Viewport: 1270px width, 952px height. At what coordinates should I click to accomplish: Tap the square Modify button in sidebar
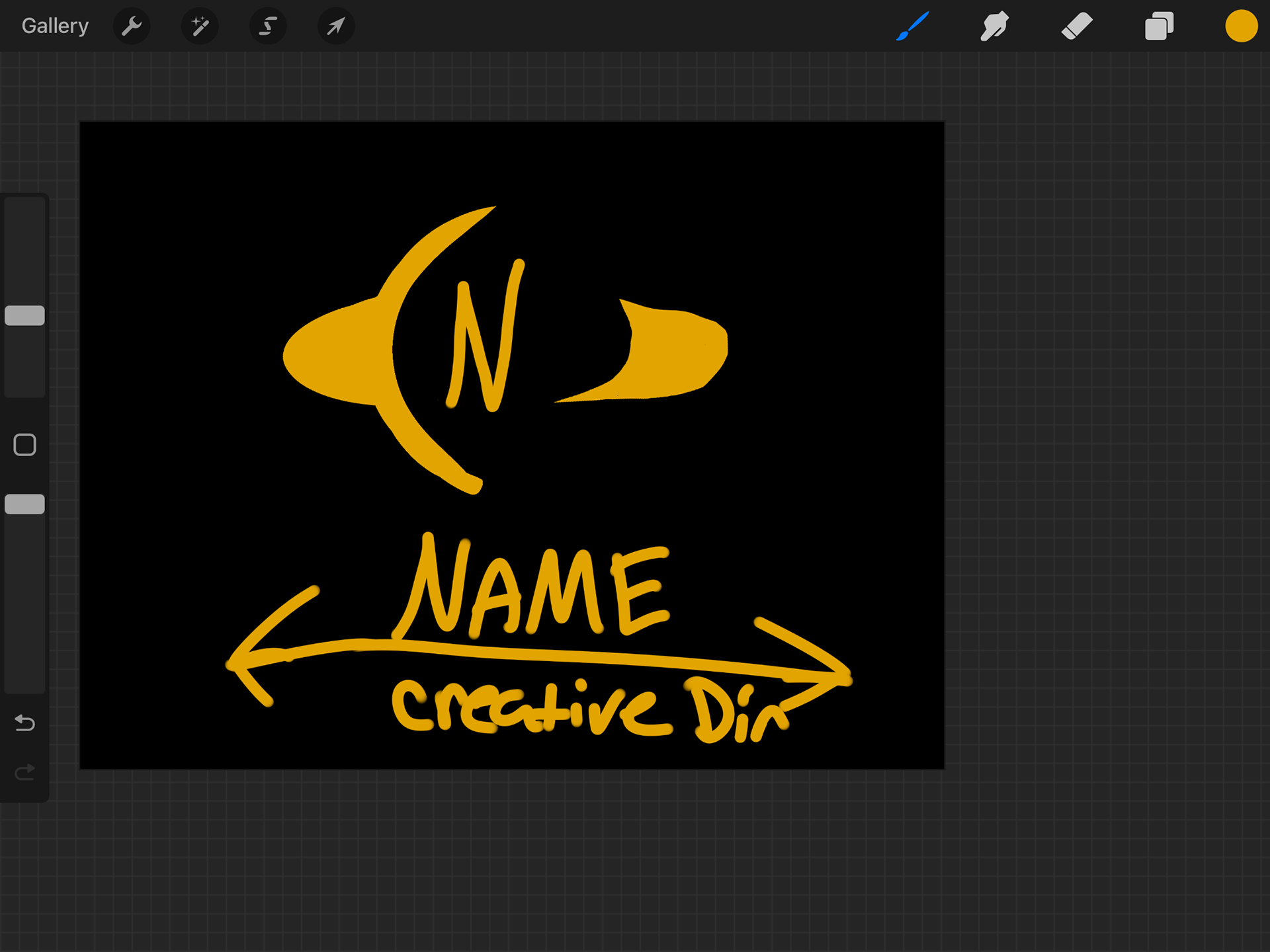(x=25, y=445)
